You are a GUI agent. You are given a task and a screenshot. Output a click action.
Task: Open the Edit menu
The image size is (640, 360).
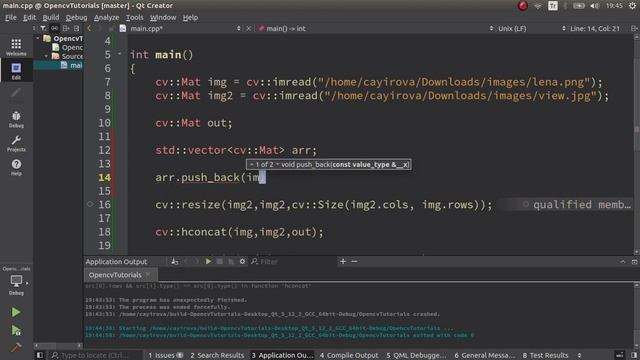point(29,17)
